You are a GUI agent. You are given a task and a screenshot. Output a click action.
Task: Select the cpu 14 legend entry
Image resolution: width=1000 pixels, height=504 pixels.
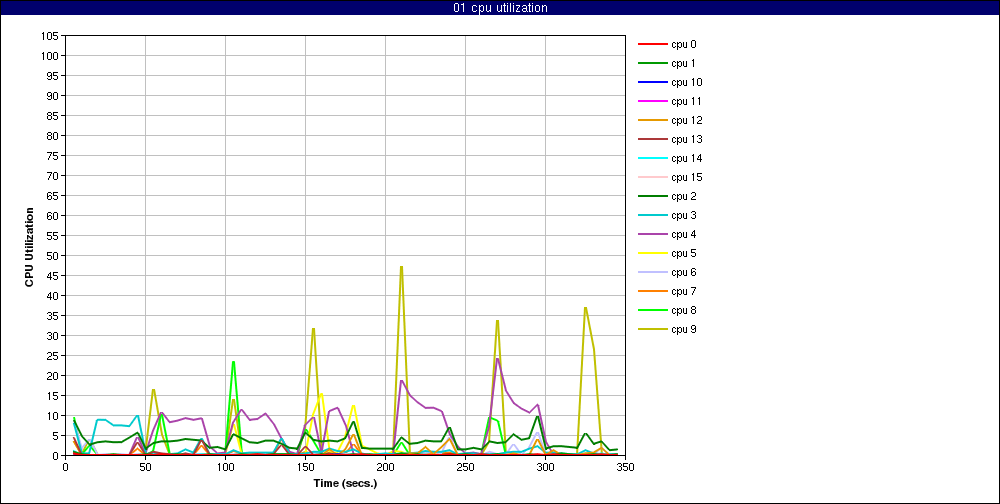[x=670, y=158]
